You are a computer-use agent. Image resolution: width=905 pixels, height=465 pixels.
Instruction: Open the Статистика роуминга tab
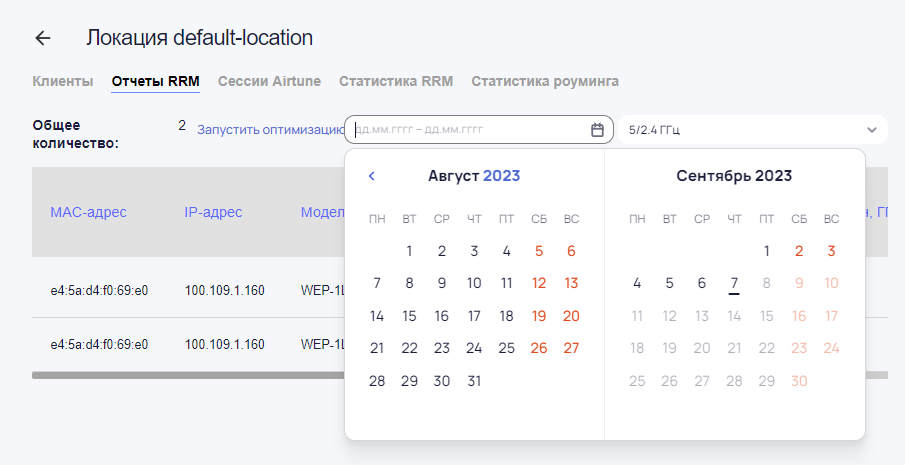coord(545,81)
